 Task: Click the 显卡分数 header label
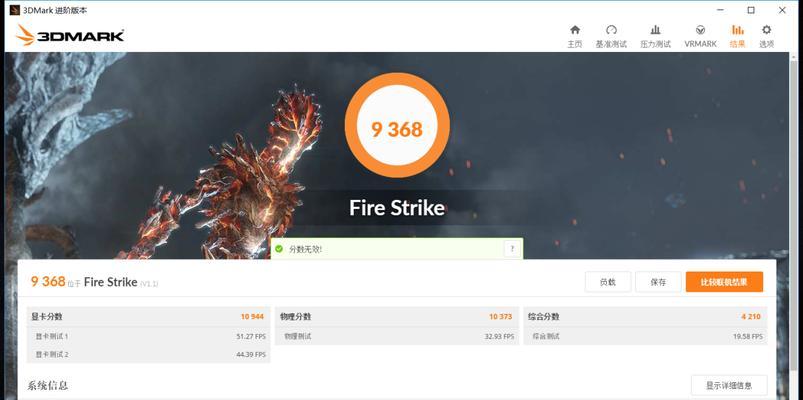click(x=47, y=317)
